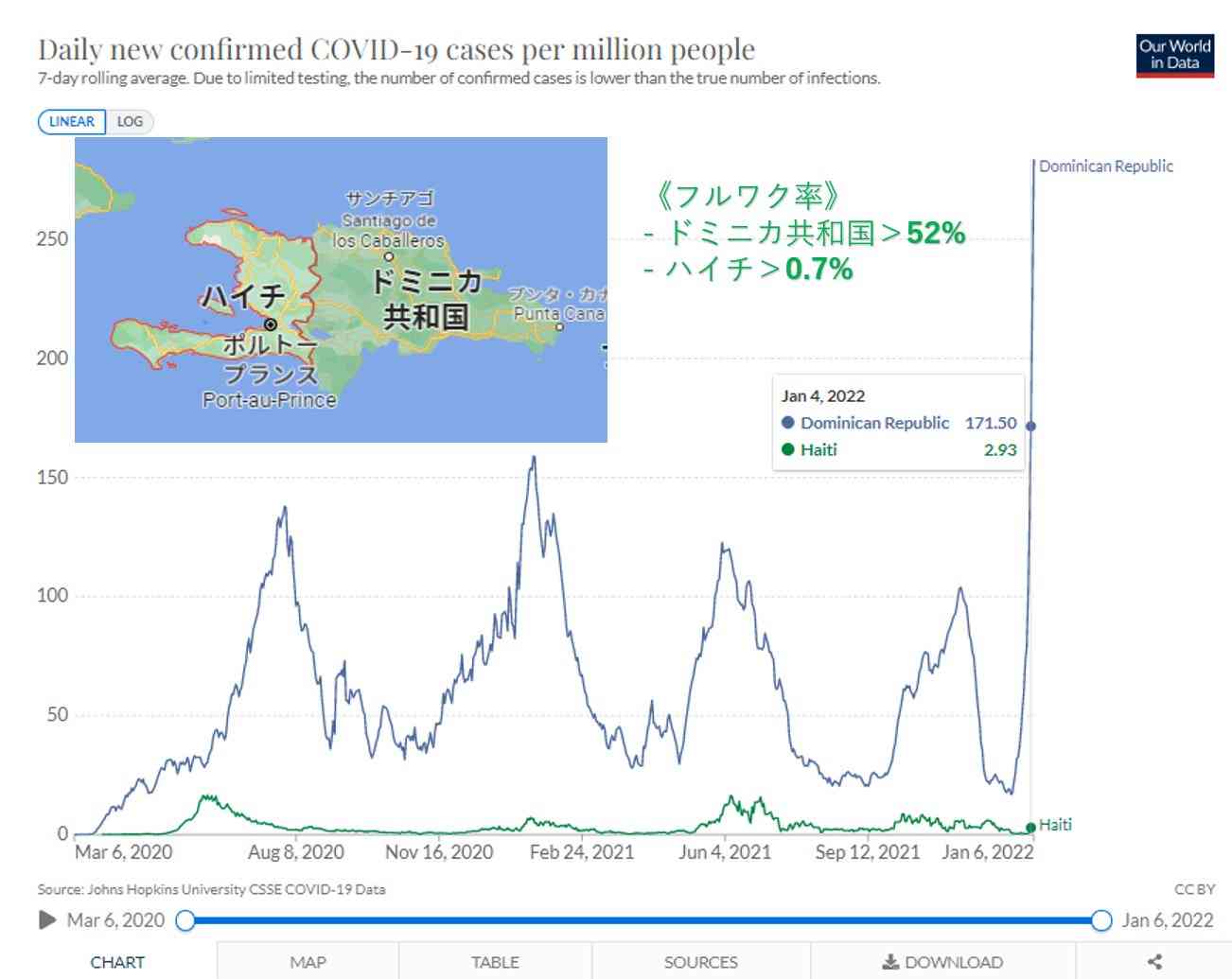Screen dimensions: 1232x979
Task: Click the Punta Cana map marker
Action: 559,327
